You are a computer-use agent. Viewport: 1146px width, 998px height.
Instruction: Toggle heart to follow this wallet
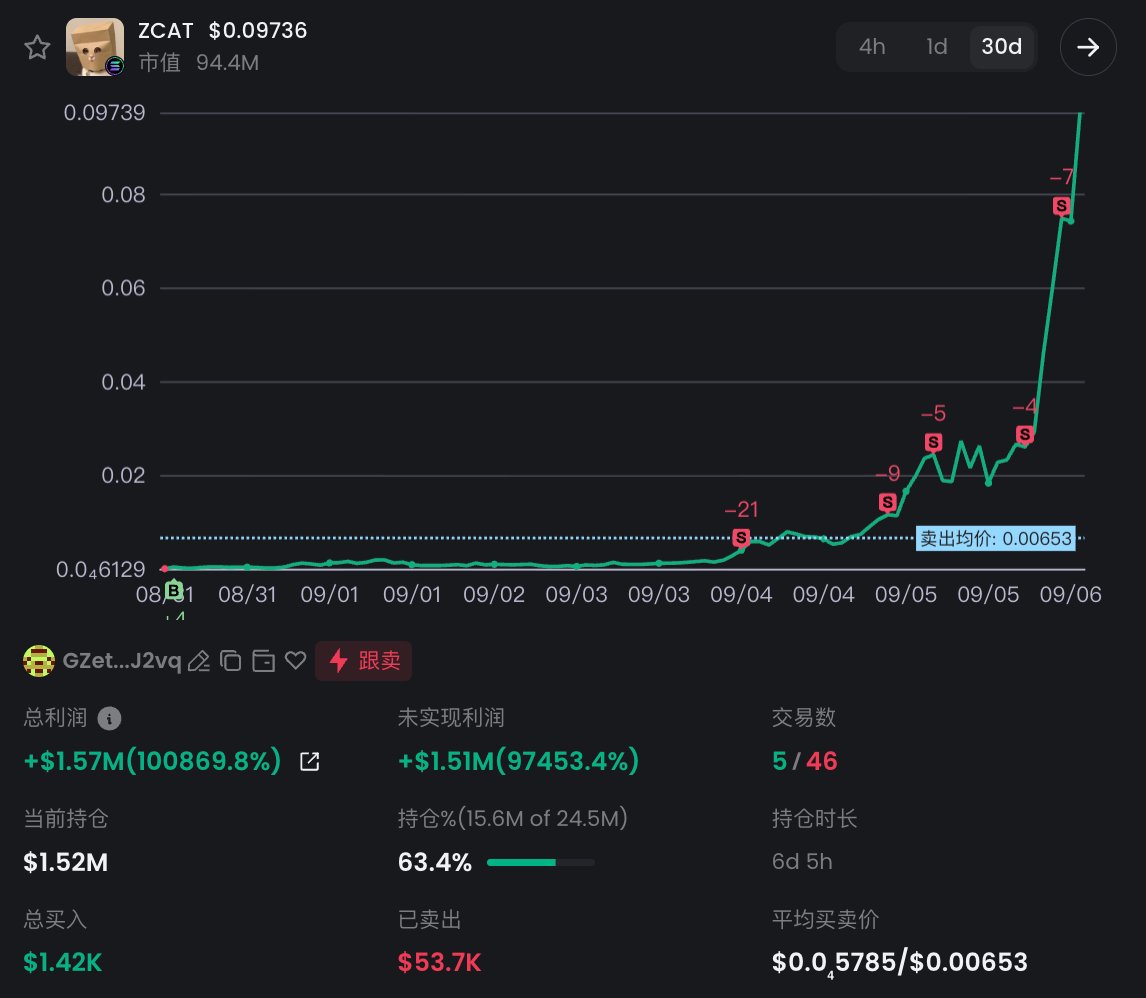pos(295,660)
